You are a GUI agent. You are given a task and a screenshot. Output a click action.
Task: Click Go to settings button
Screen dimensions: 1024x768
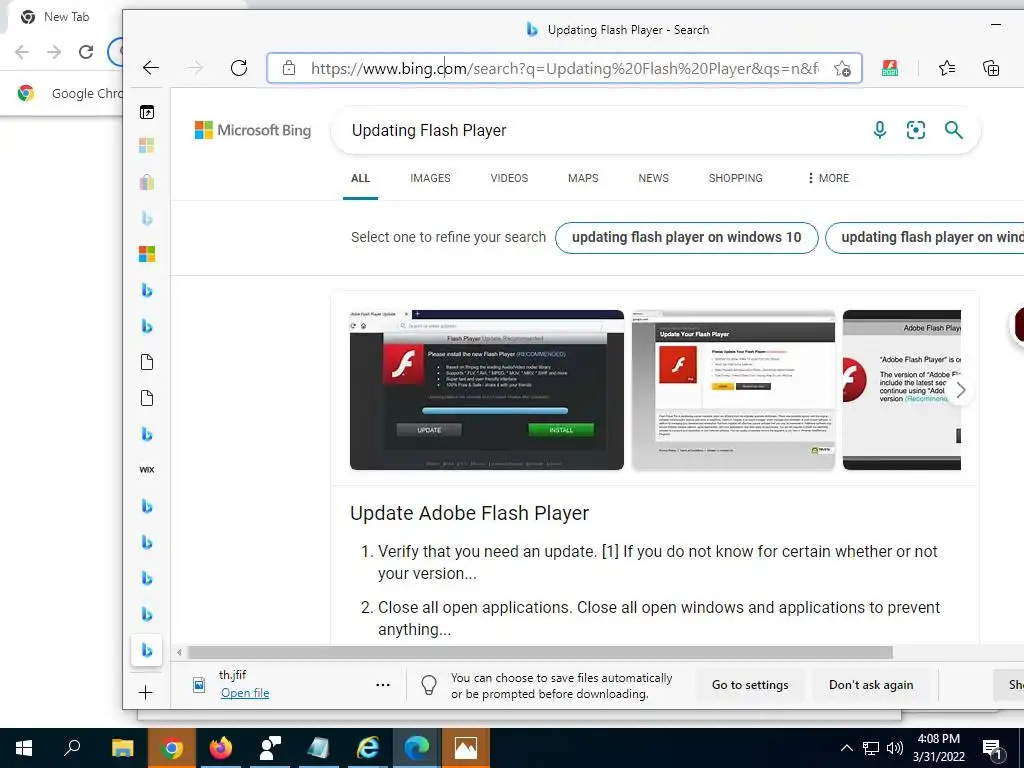[x=750, y=685]
